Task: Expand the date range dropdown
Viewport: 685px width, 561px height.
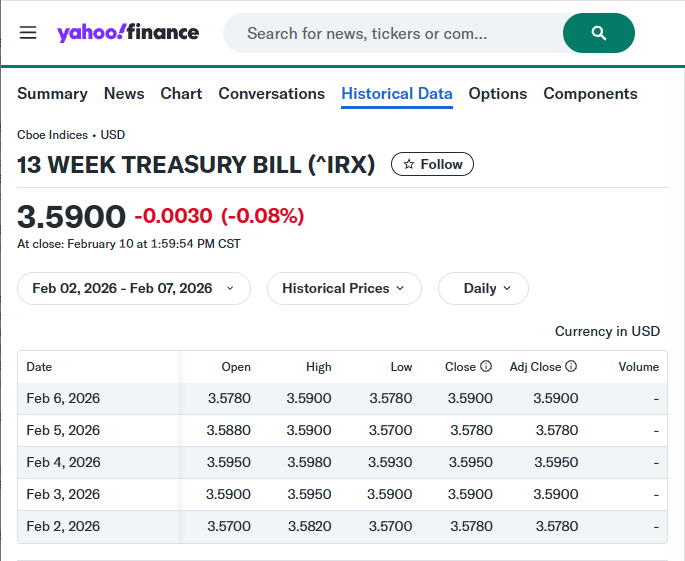Action: pyautogui.click(x=133, y=288)
